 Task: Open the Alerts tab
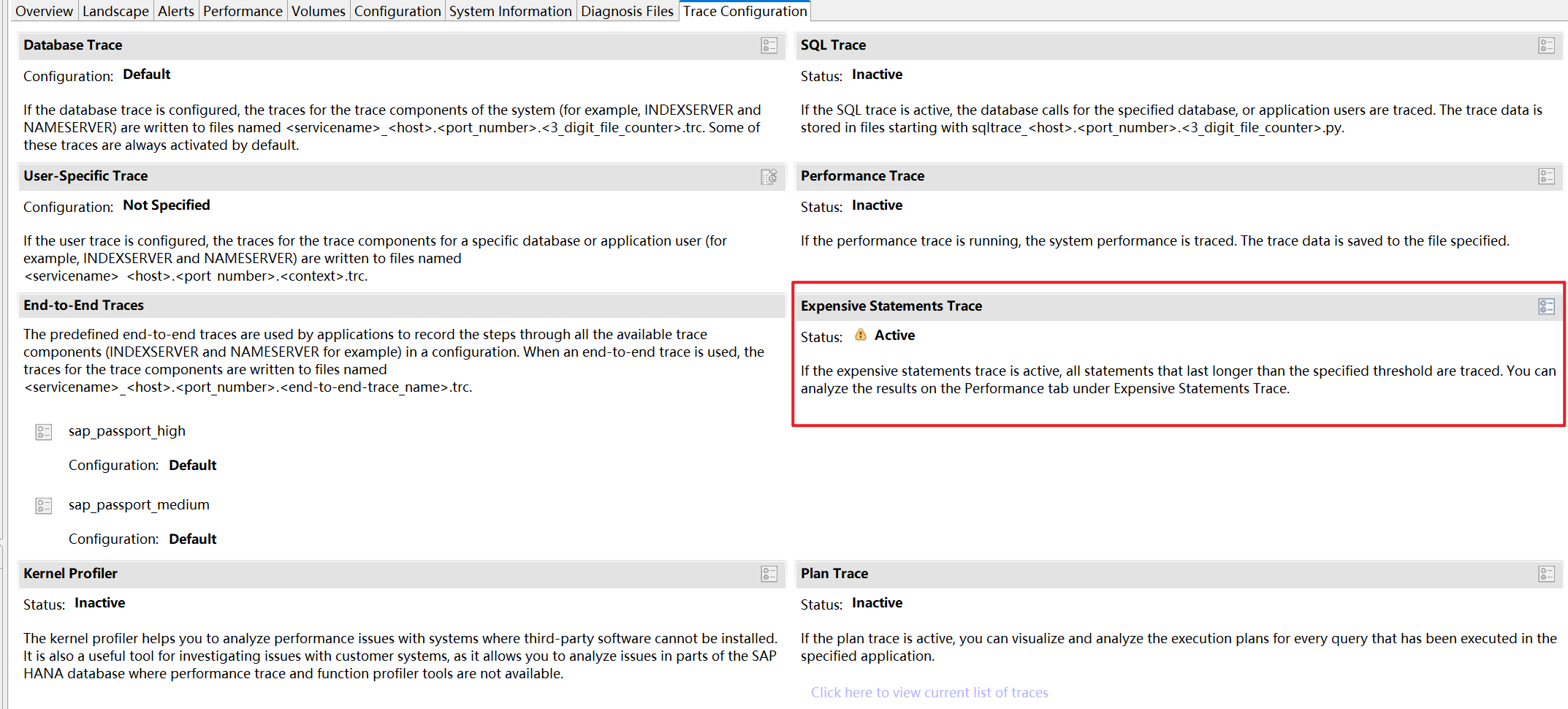(176, 10)
